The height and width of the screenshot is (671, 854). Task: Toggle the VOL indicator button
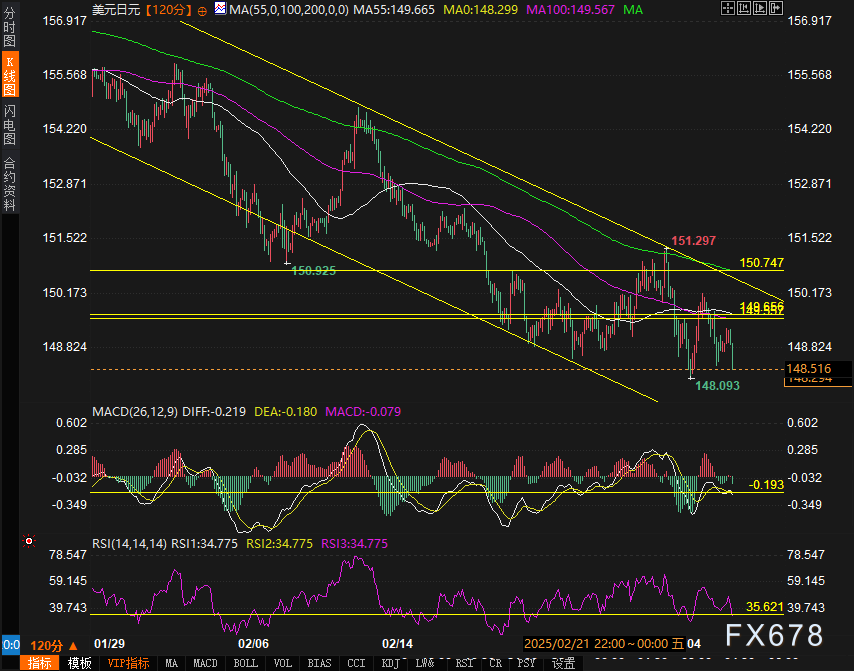(x=283, y=663)
